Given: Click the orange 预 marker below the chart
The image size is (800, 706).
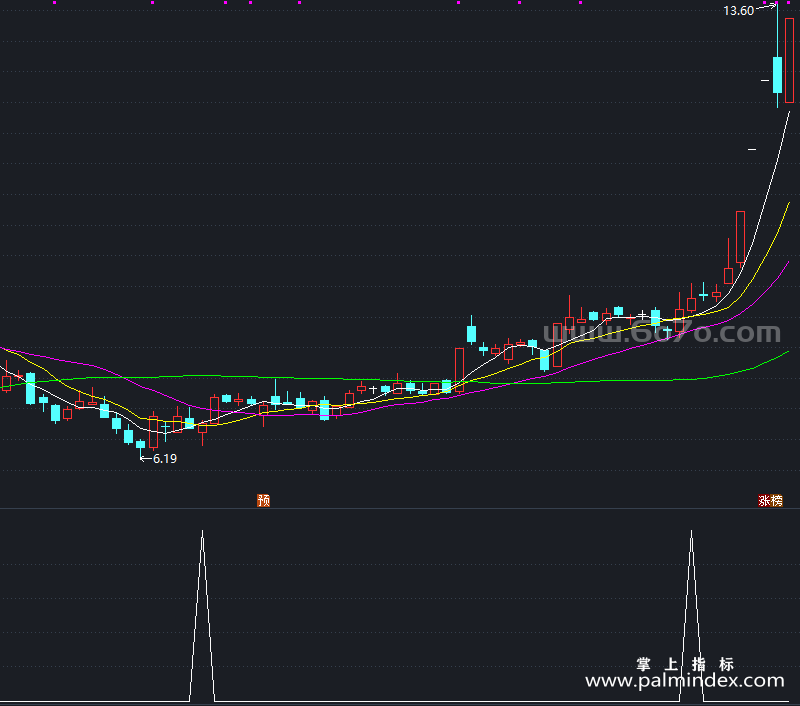Looking at the screenshot, I should click(263, 500).
